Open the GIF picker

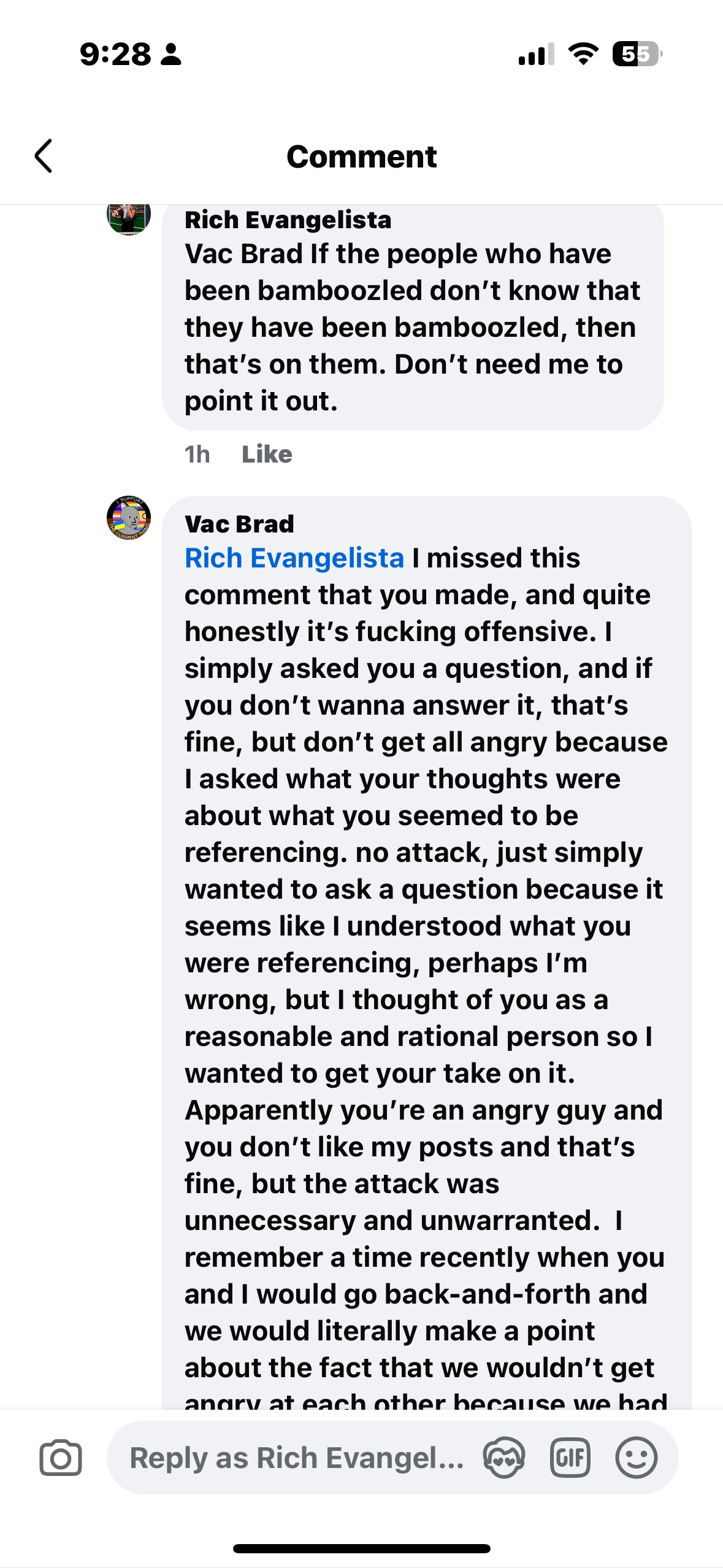570,1458
